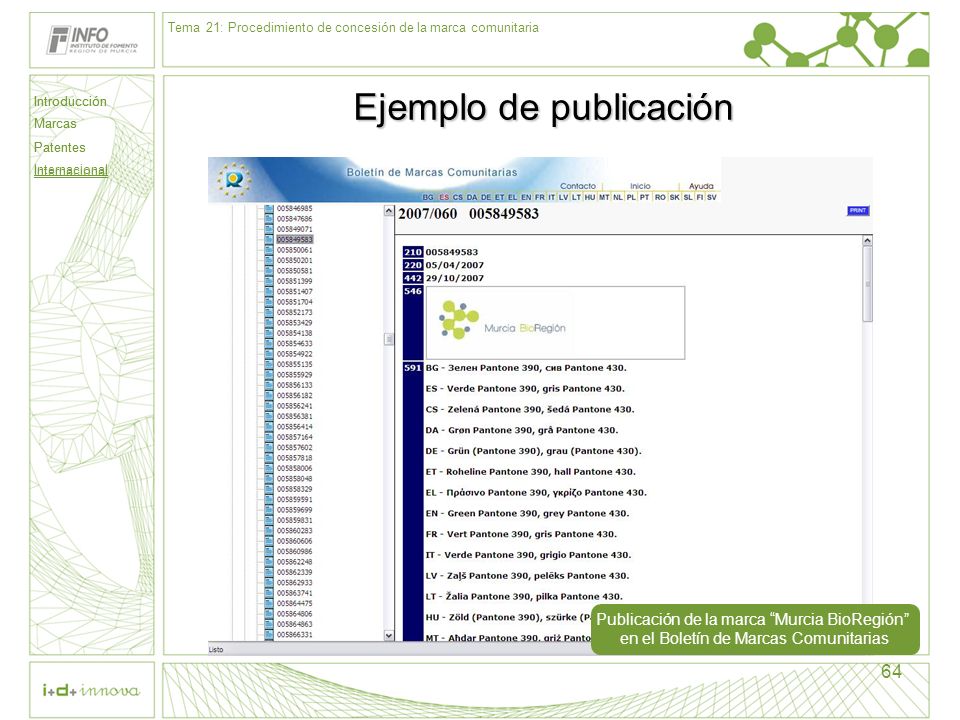960x720 pixels.
Task: Go to the Marcas section
Action: coord(55,124)
